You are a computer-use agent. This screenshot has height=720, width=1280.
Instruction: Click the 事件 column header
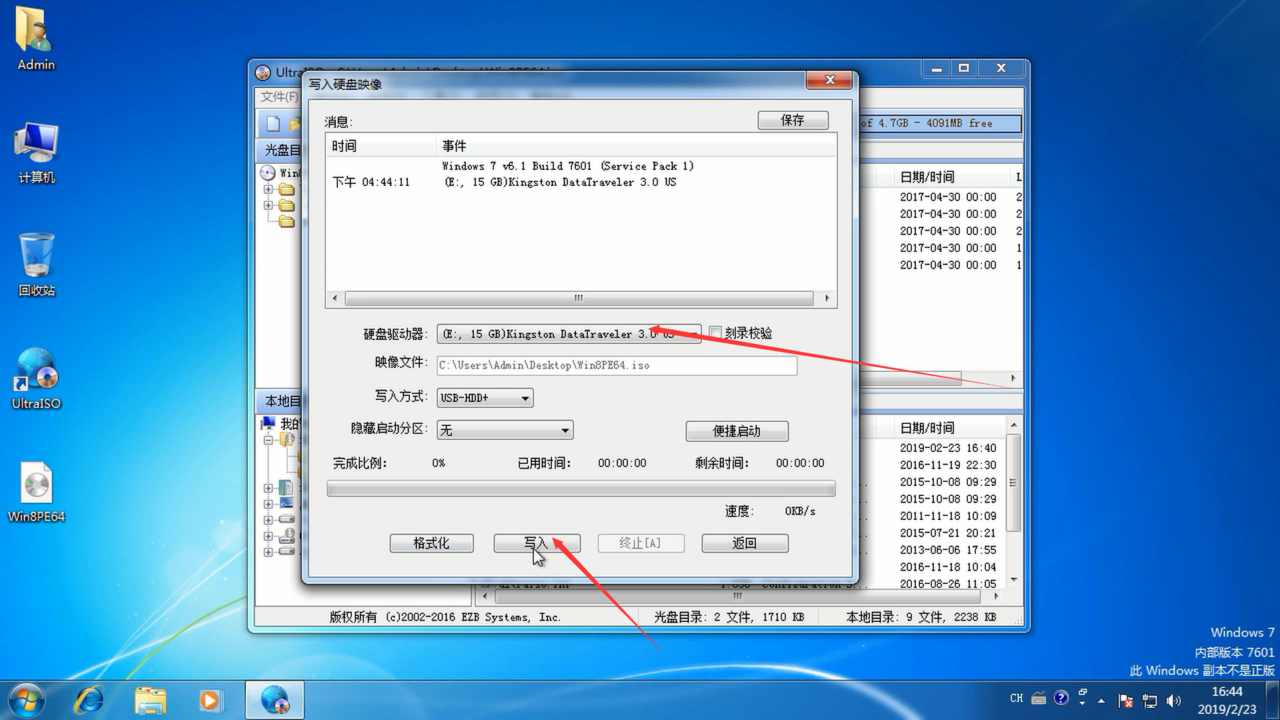(x=636, y=146)
